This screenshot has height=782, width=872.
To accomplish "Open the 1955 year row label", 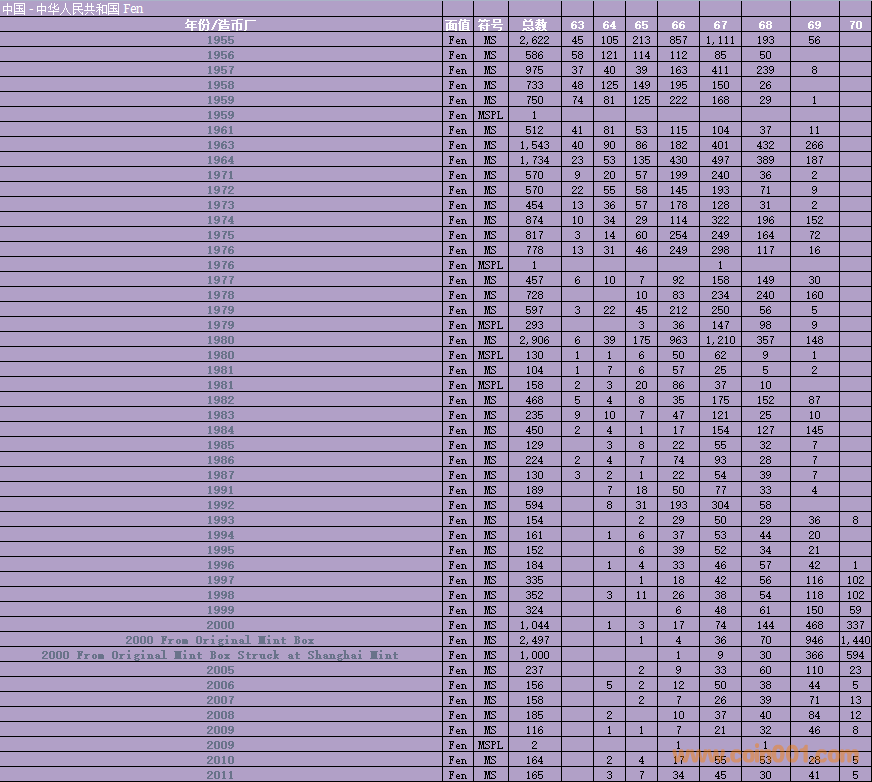I will point(220,40).
